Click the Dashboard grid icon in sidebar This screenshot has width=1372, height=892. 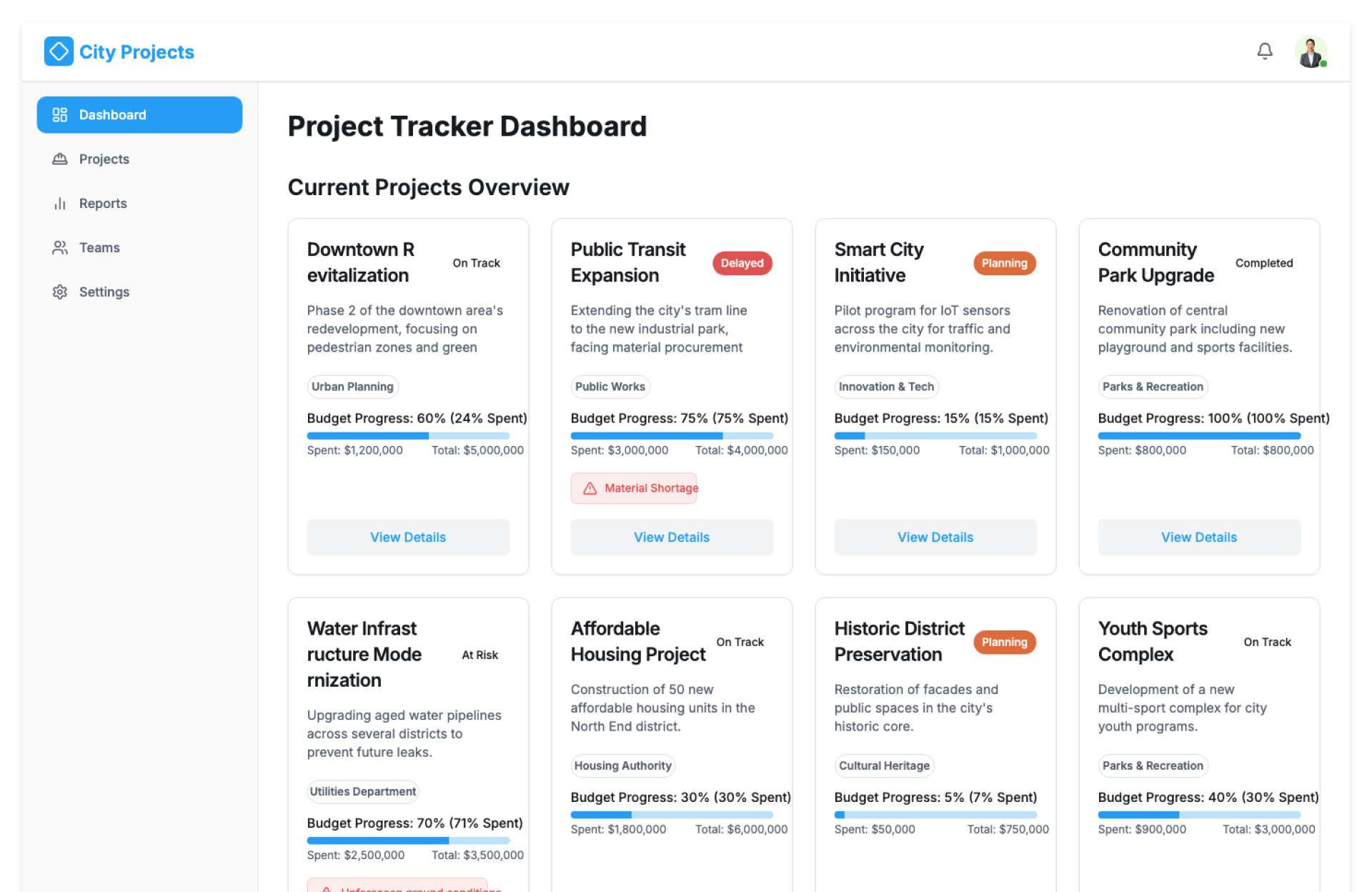point(60,115)
